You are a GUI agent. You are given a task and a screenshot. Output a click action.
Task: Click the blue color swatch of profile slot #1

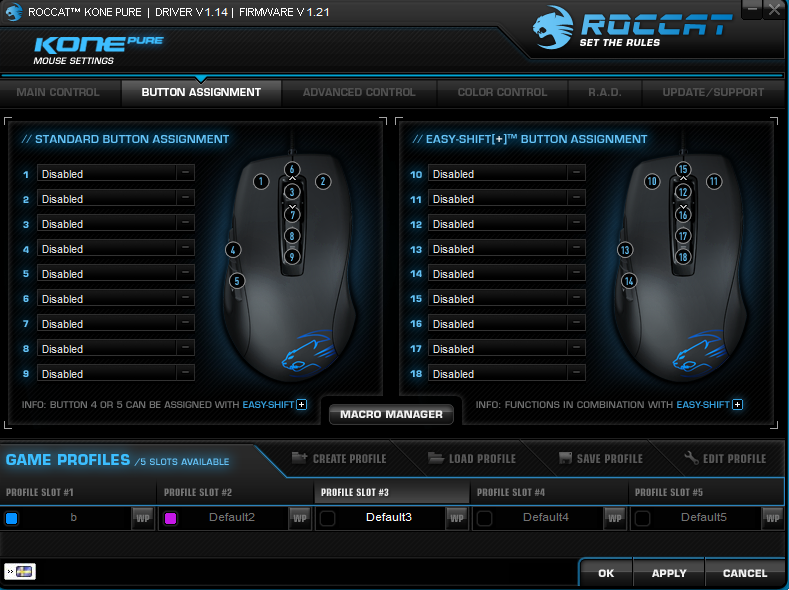12,518
